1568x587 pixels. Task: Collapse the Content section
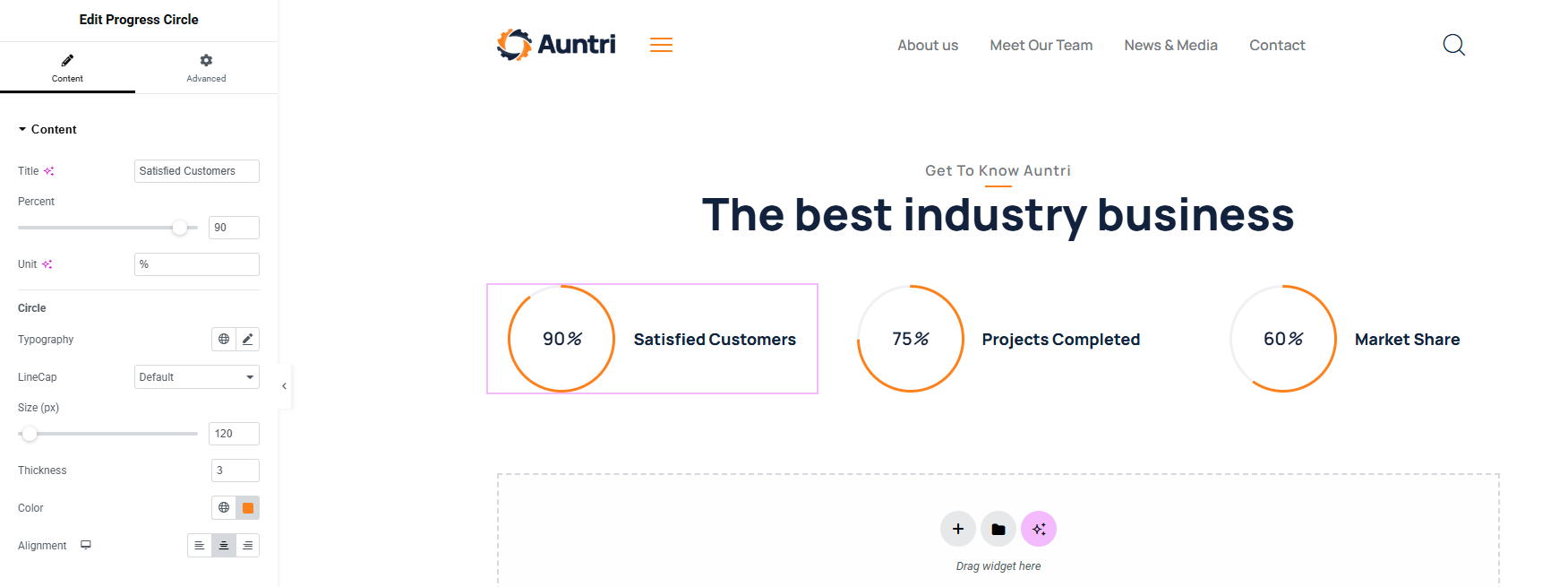(x=47, y=129)
